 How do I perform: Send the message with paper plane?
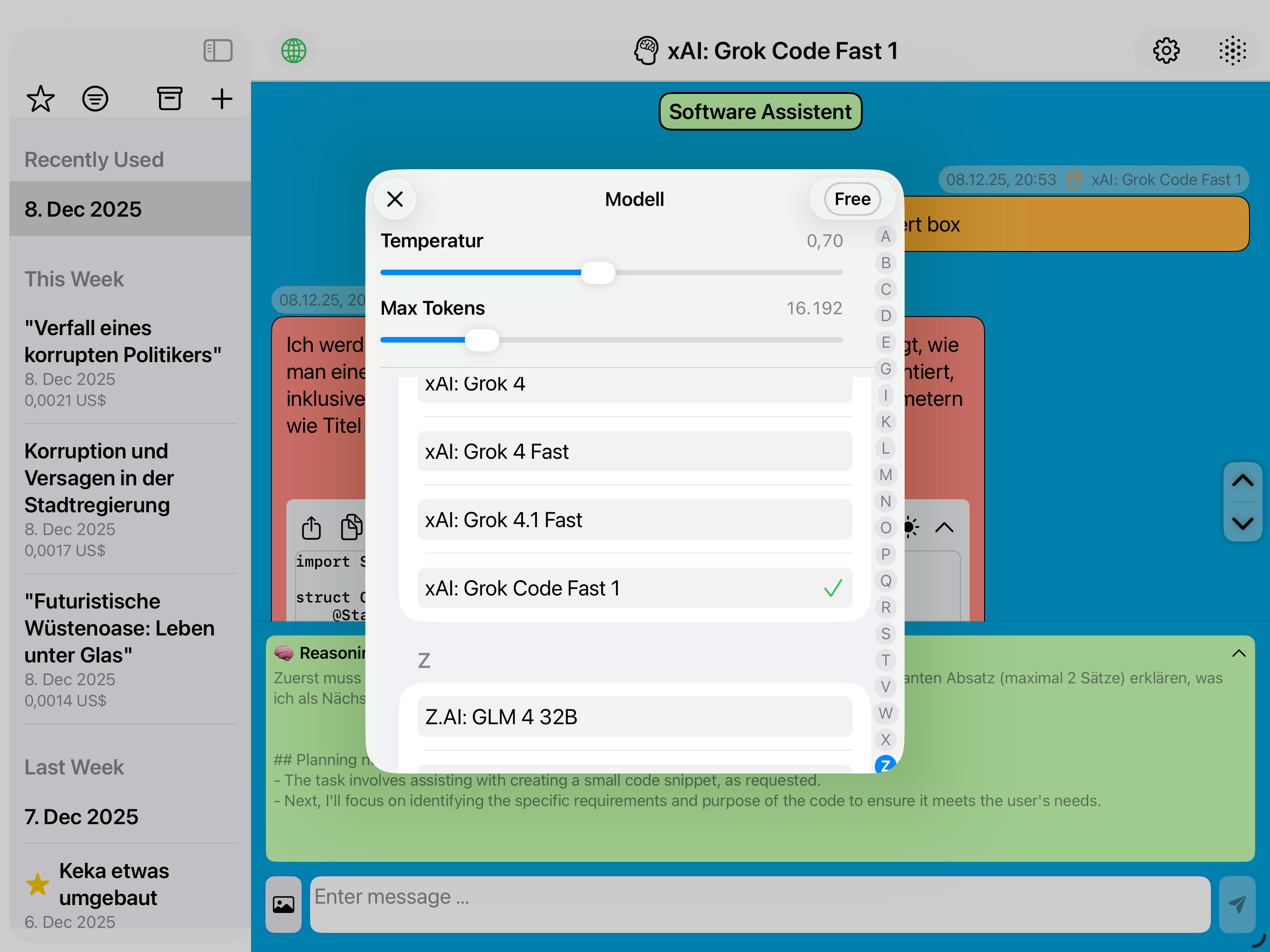1237,904
